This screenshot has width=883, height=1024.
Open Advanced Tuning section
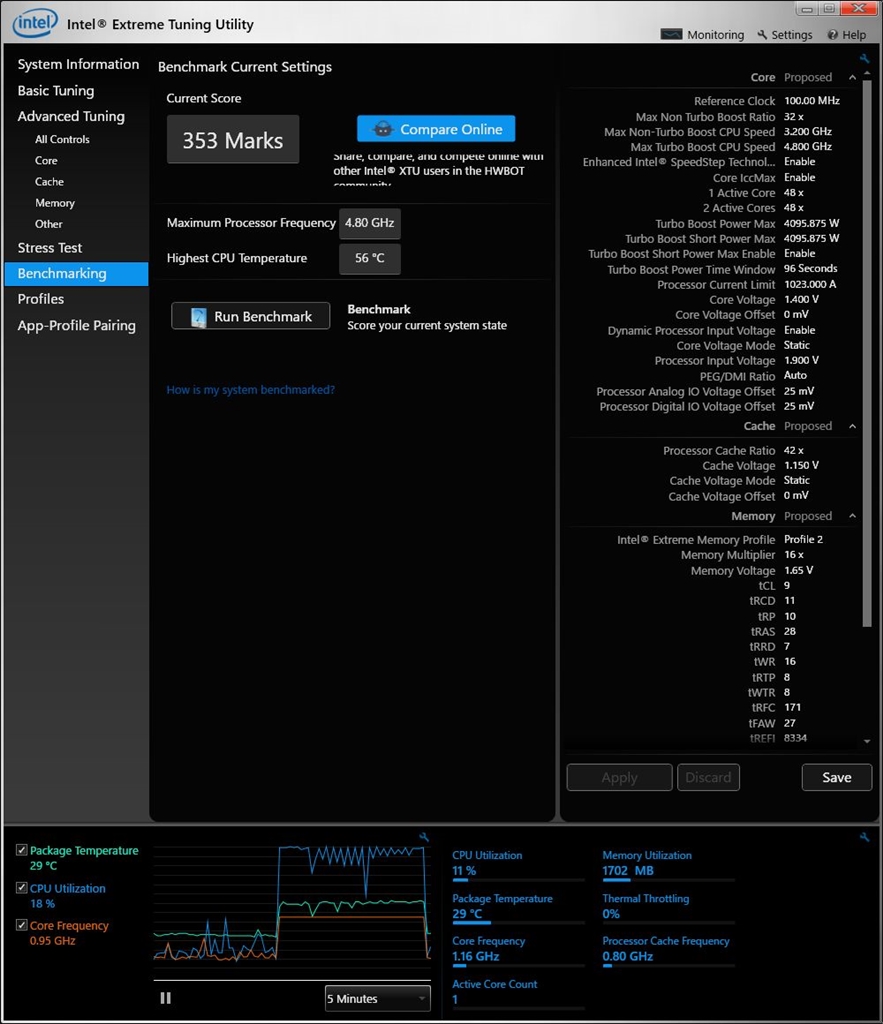click(71, 116)
